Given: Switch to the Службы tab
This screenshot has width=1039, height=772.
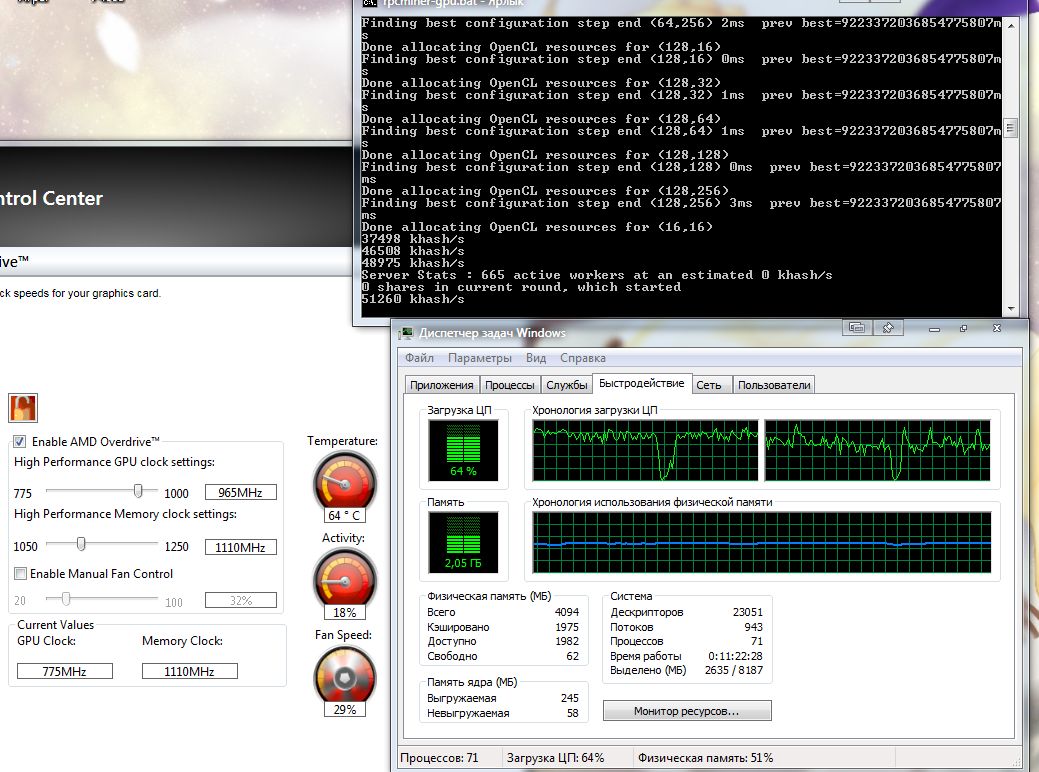Looking at the screenshot, I should coord(567,385).
